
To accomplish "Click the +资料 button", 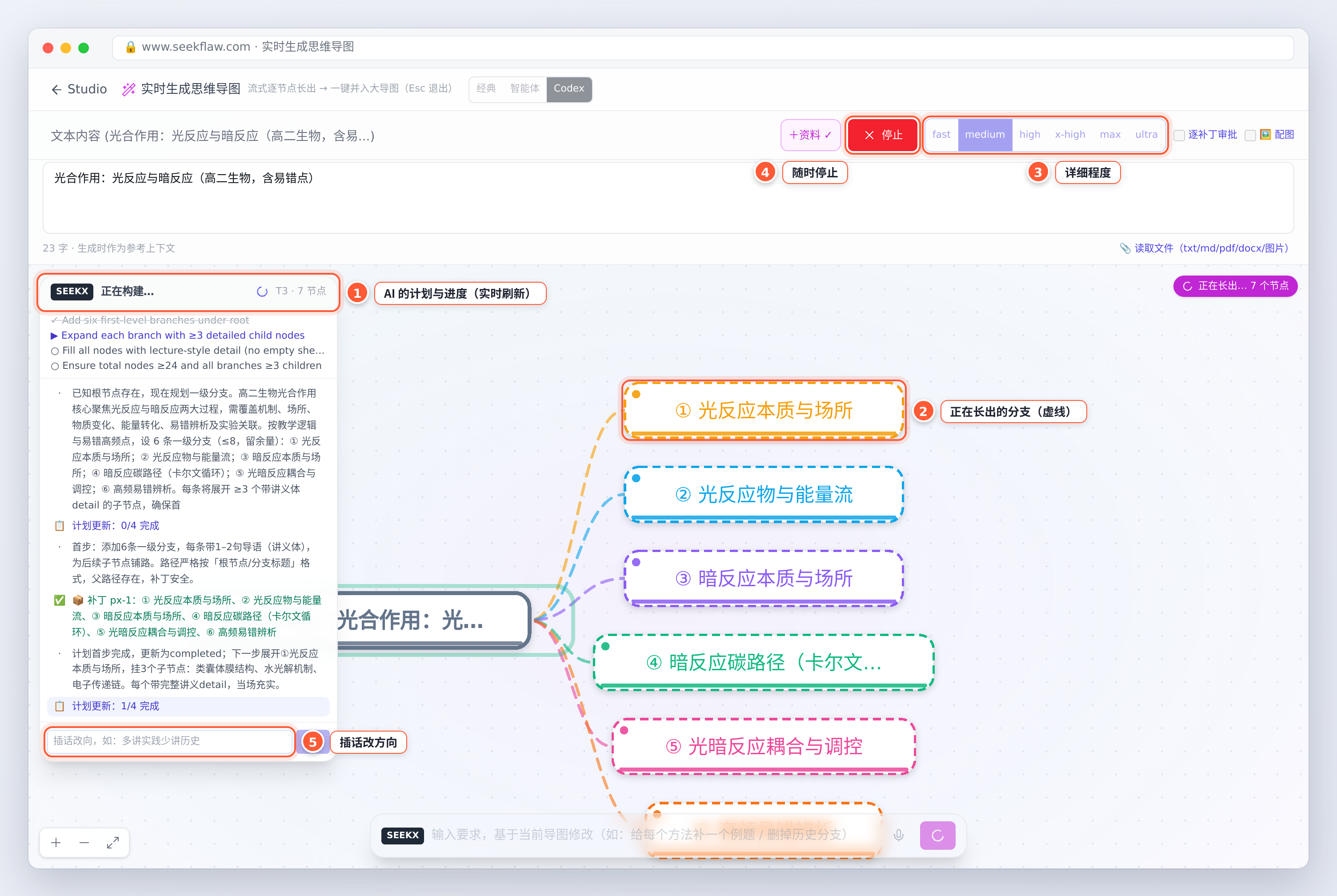I will 810,135.
